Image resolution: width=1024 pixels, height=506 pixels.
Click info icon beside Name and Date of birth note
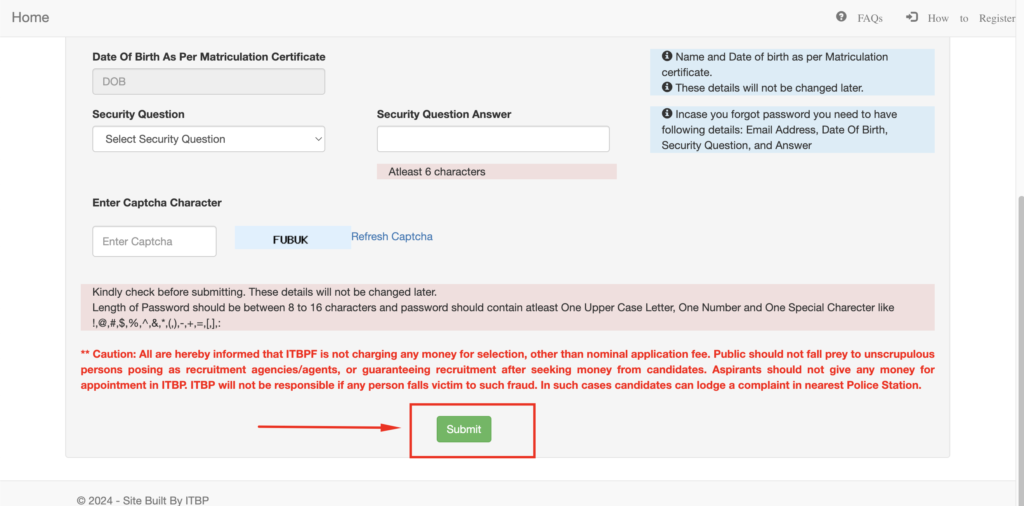point(667,57)
